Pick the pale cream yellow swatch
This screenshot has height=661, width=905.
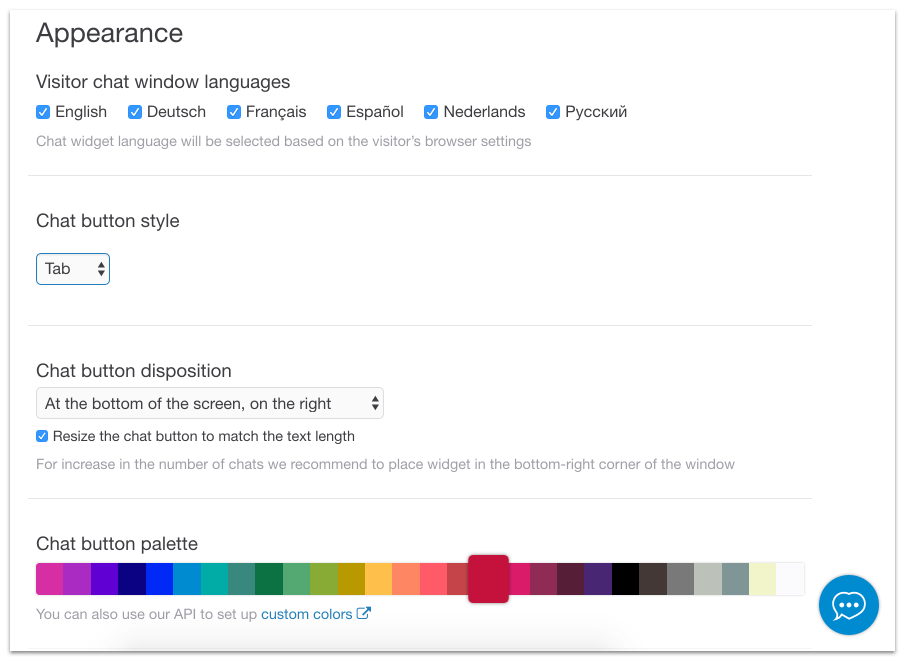click(762, 579)
